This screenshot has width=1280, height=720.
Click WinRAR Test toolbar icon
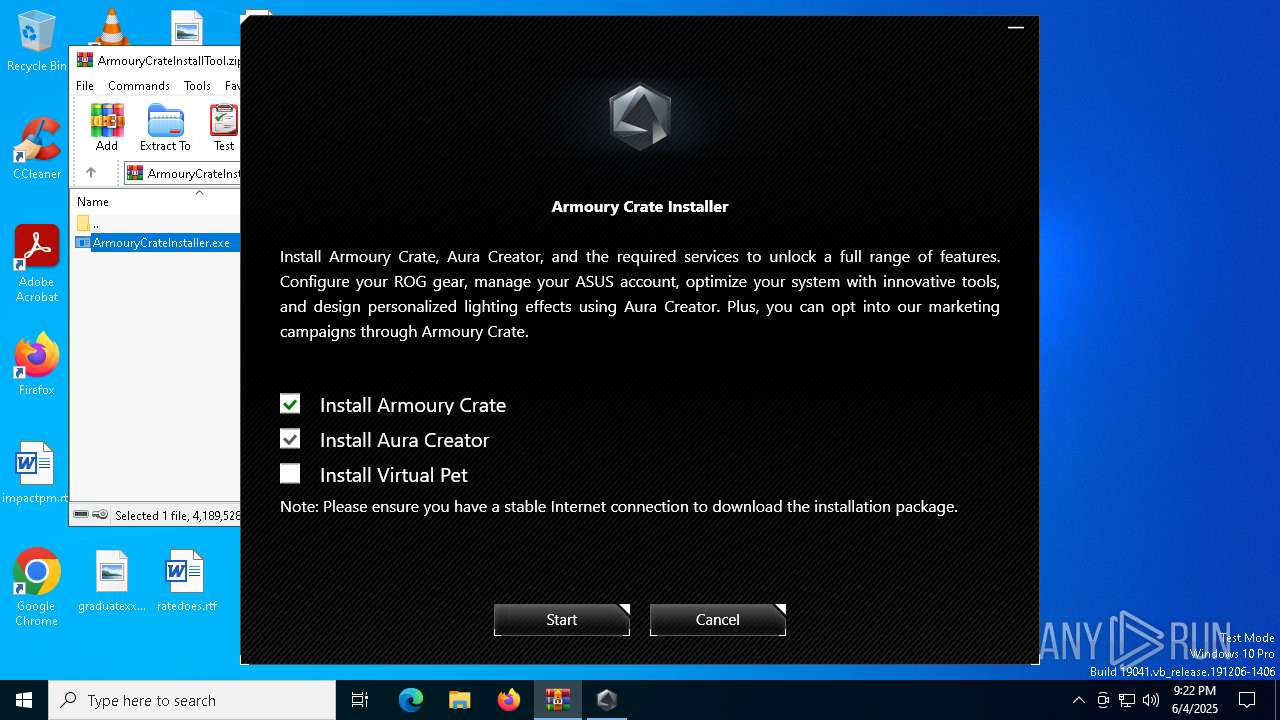224,127
